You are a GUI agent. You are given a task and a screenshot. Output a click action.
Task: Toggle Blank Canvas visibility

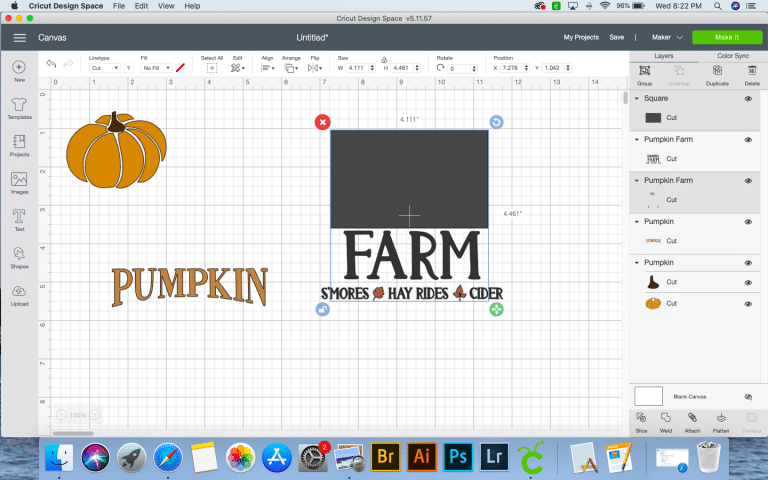tap(748, 397)
